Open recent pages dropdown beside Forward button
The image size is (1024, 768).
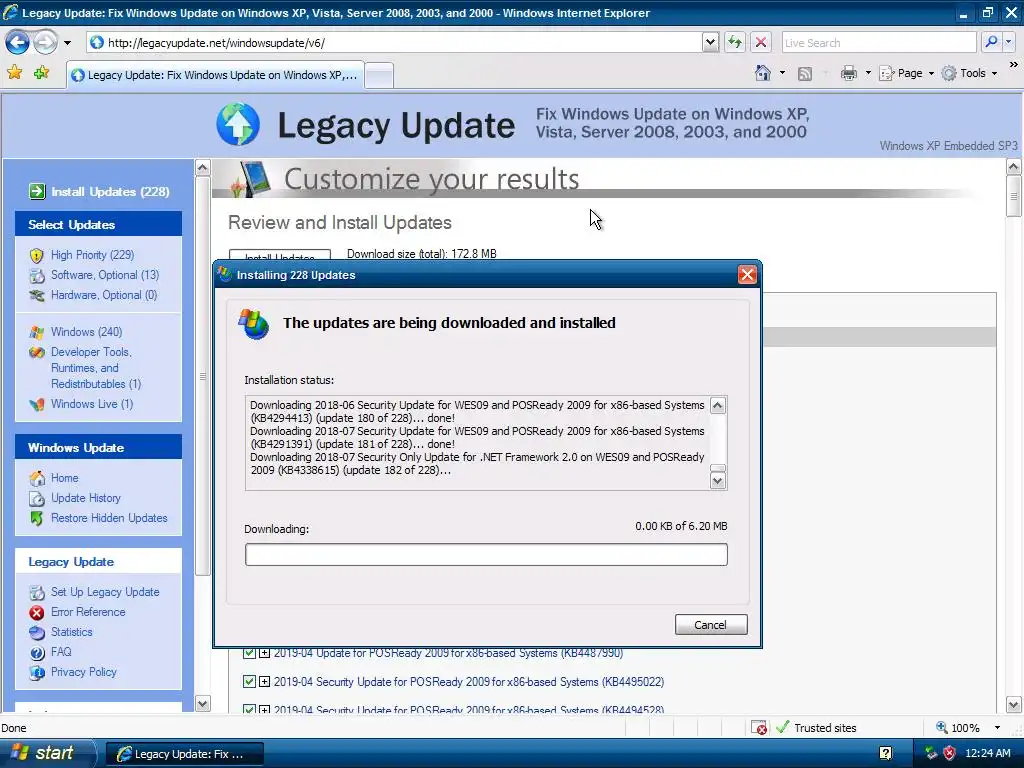[x=67, y=43]
